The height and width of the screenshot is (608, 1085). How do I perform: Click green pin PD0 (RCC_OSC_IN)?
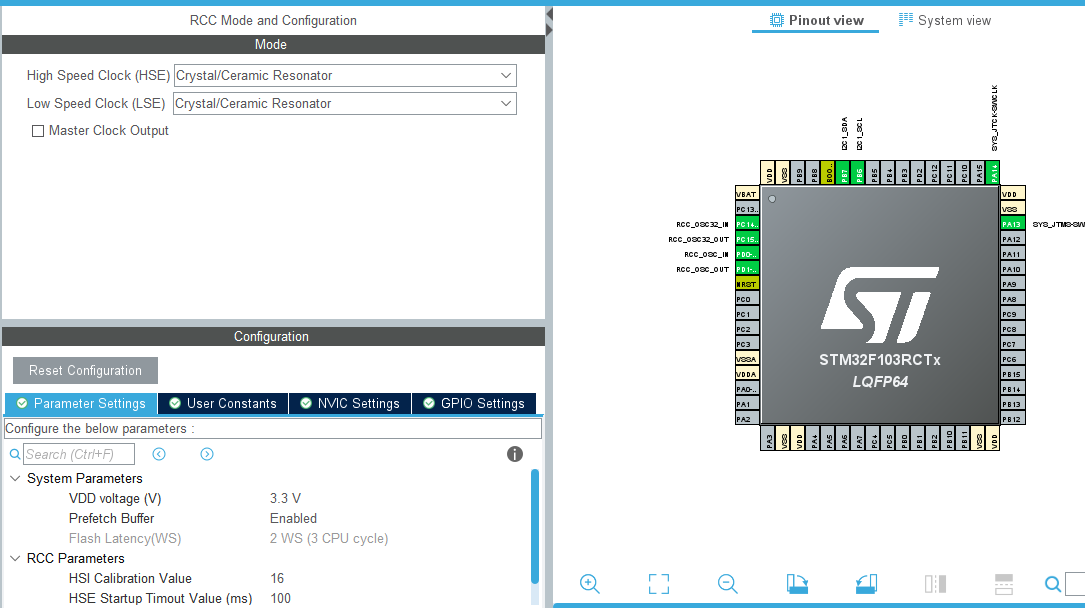[x=747, y=254]
